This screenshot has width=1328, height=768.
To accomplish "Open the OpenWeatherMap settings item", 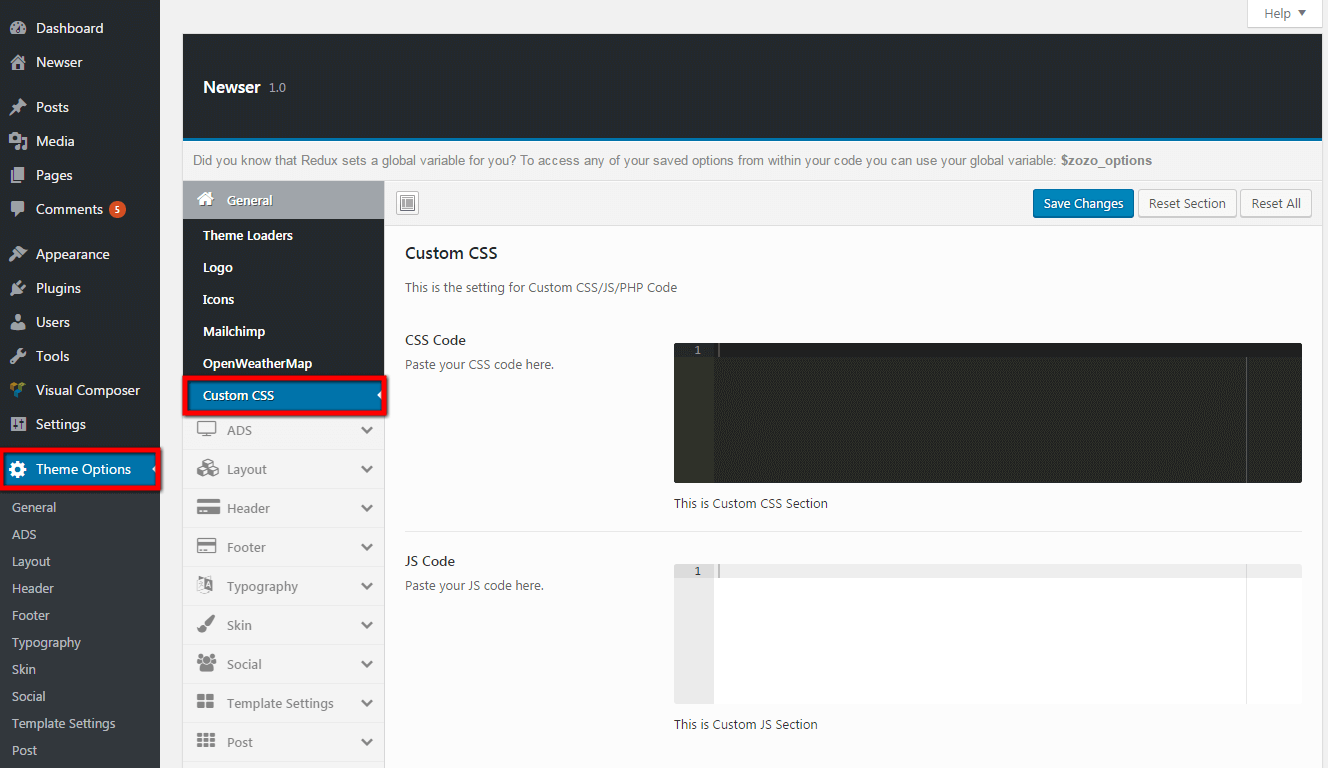I will point(257,363).
